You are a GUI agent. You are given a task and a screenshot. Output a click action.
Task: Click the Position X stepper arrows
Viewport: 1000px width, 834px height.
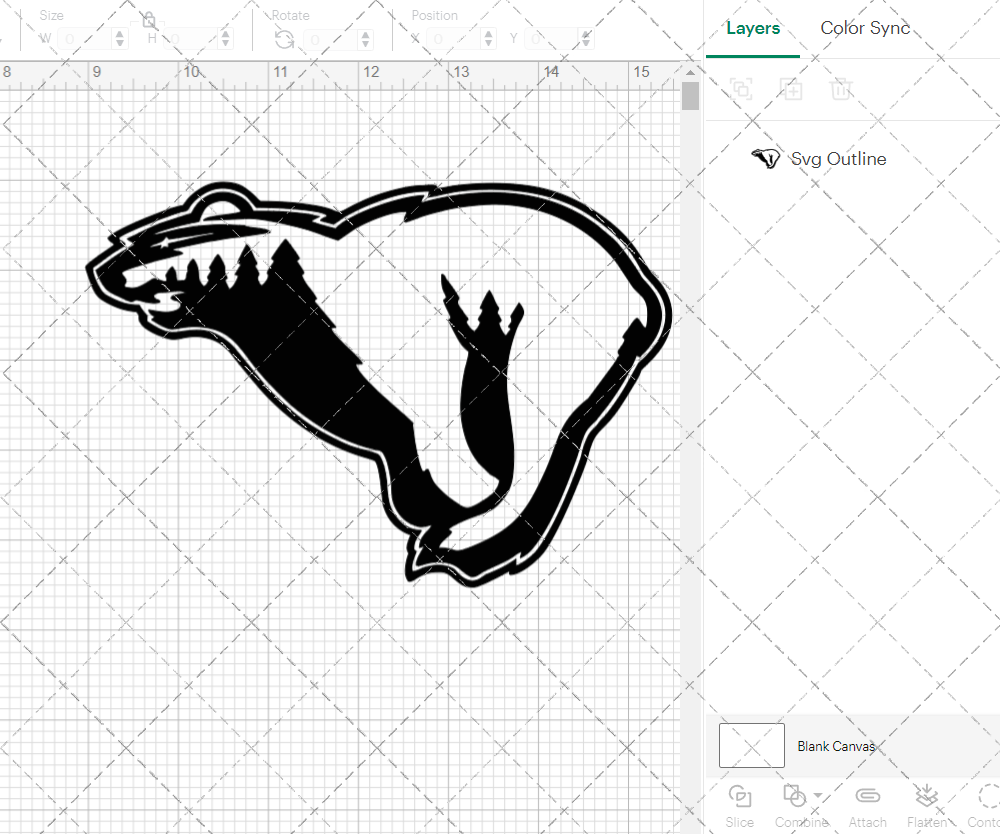point(489,40)
